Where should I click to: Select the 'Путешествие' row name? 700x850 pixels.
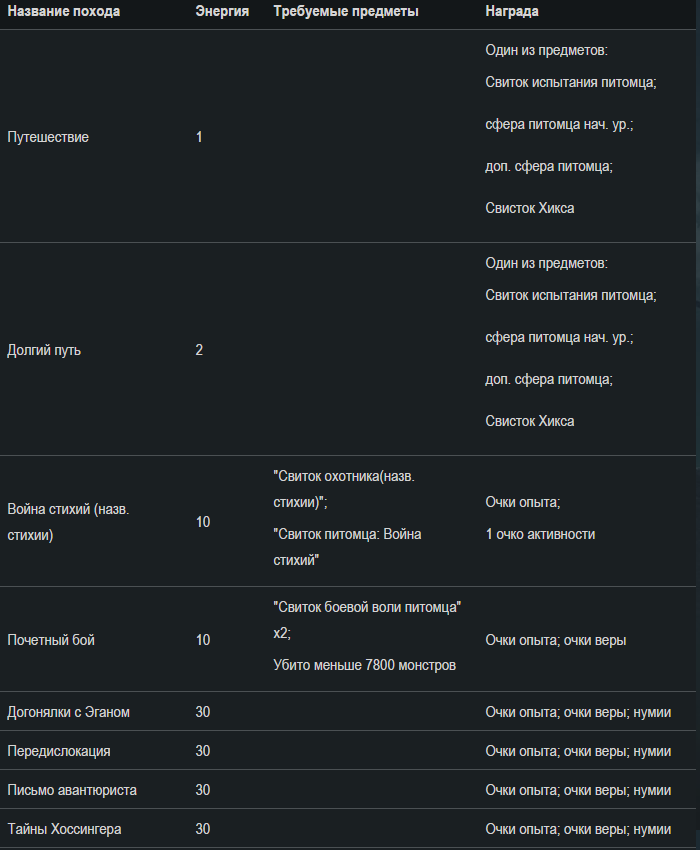point(48,137)
